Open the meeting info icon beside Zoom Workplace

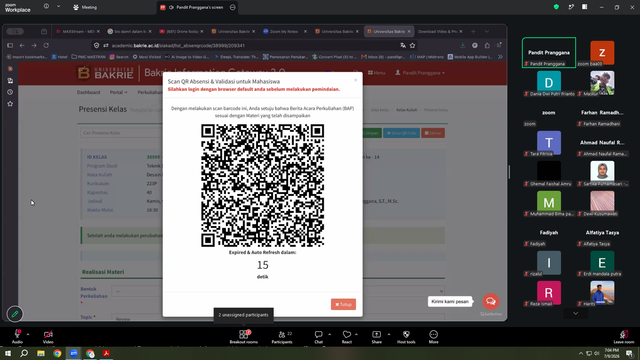[46, 7]
